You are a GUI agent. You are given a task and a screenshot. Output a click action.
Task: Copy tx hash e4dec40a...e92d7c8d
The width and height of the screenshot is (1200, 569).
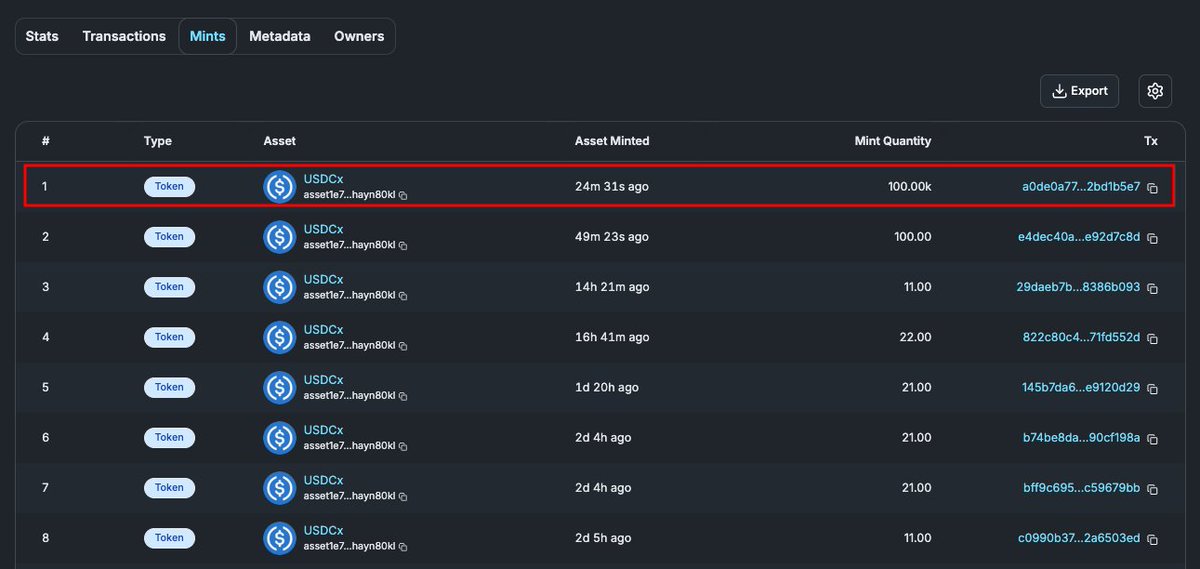(1152, 238)
